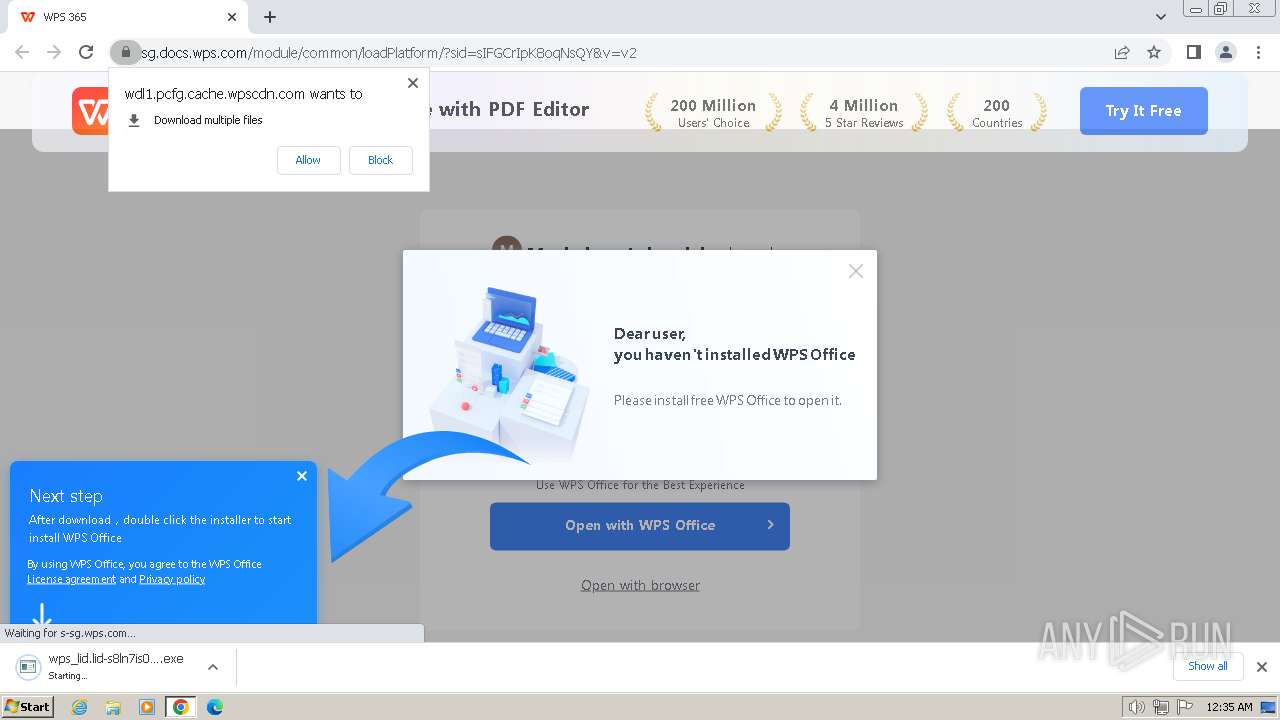Open Action Center flag icon
The width and height of the screenshot is (1280, 720).
pos(1185,707)
